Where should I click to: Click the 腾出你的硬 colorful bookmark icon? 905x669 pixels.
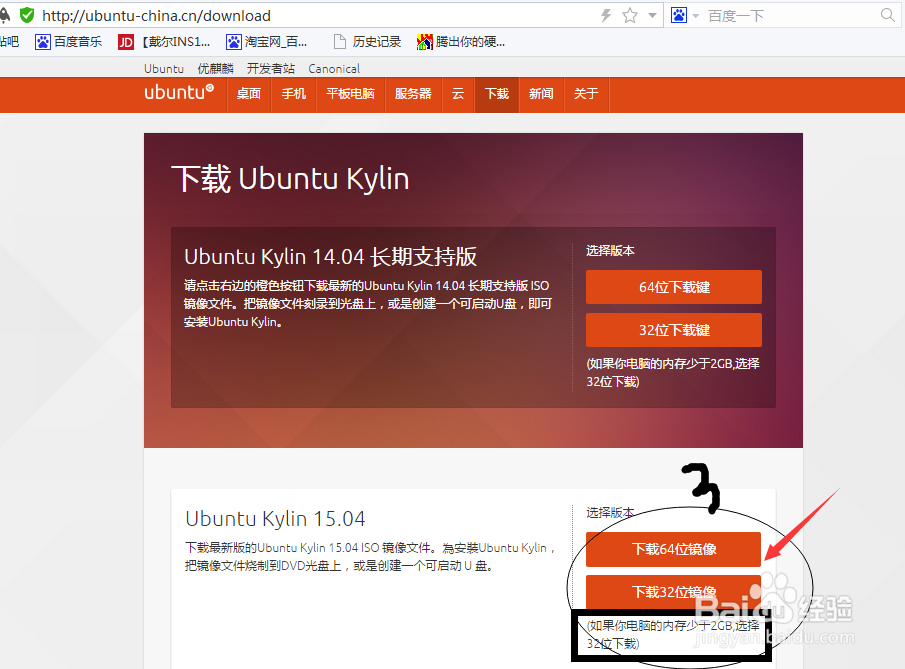(424, 42)
